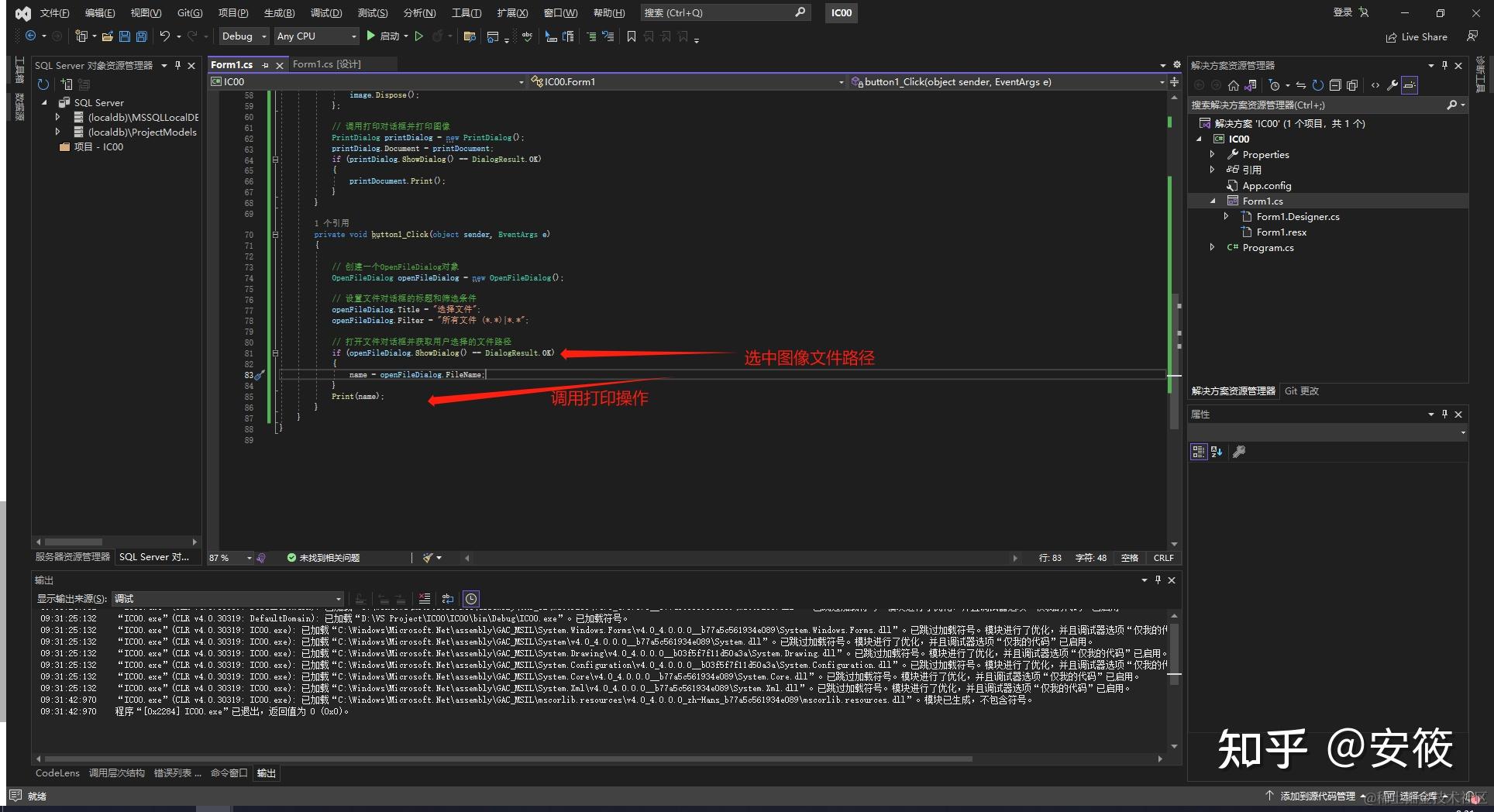Clear all output with the red X icon
The width and height of the screenshot is (1494, 812).
pyautogui.click(x=424, y=599)
